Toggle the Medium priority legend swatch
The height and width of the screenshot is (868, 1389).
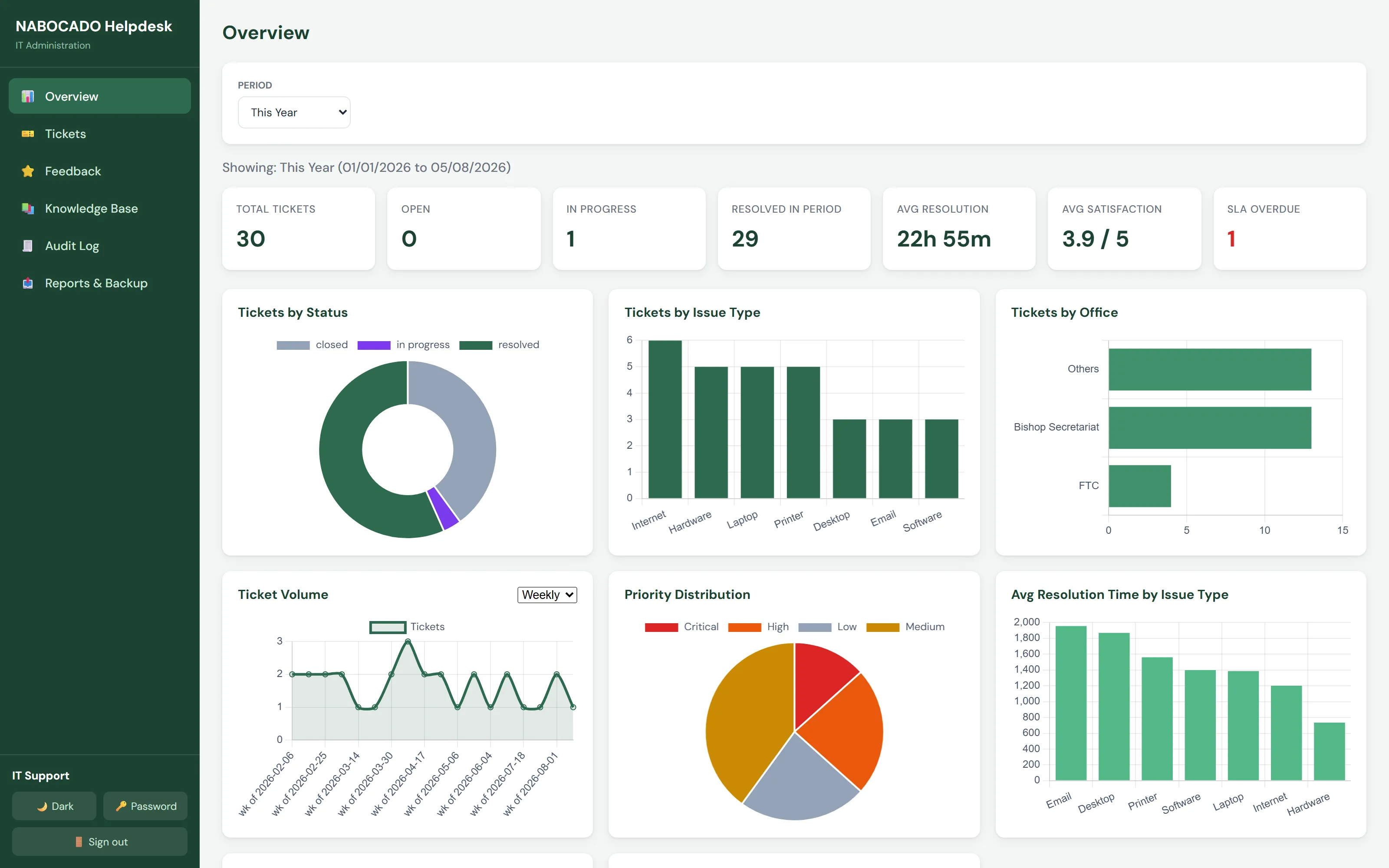[883, 627]
